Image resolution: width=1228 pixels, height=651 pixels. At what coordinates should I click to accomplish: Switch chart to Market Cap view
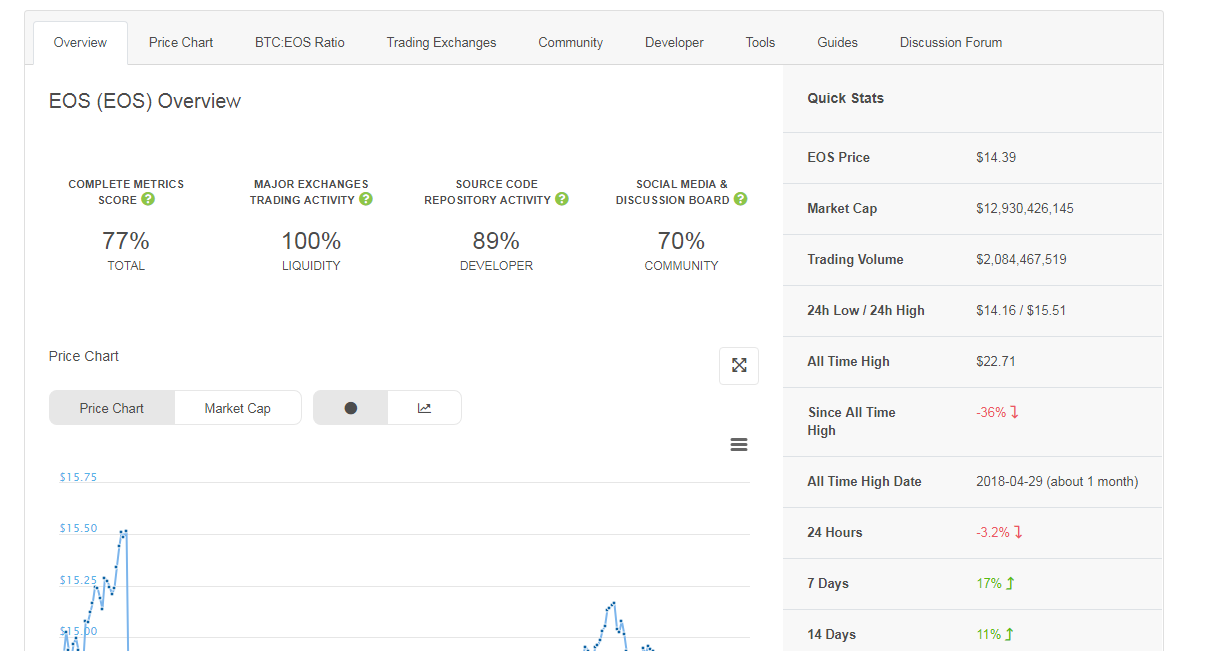(238, 408)
